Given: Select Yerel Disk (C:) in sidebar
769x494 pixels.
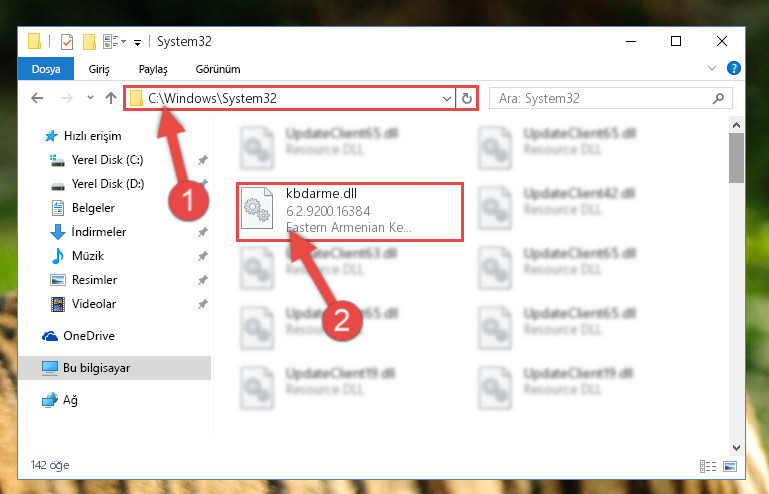Looking at the screenshot, I should click(107, 160).
